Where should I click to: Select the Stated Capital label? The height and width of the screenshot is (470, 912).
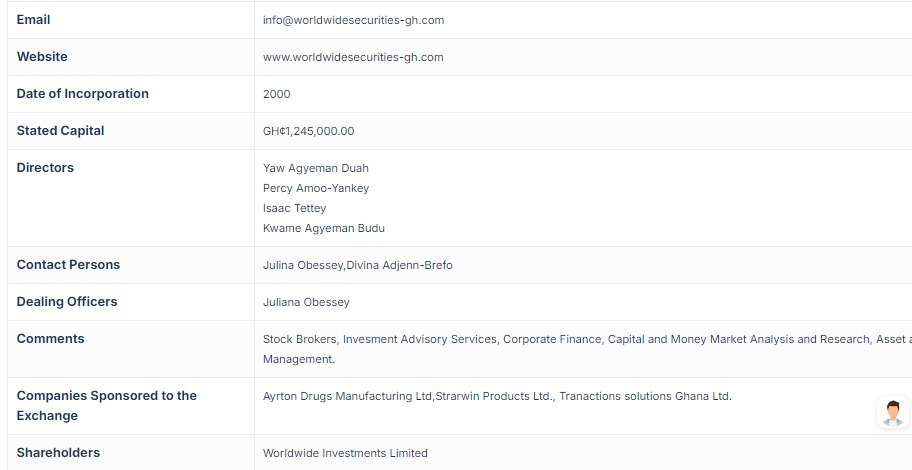pos(60,131)
